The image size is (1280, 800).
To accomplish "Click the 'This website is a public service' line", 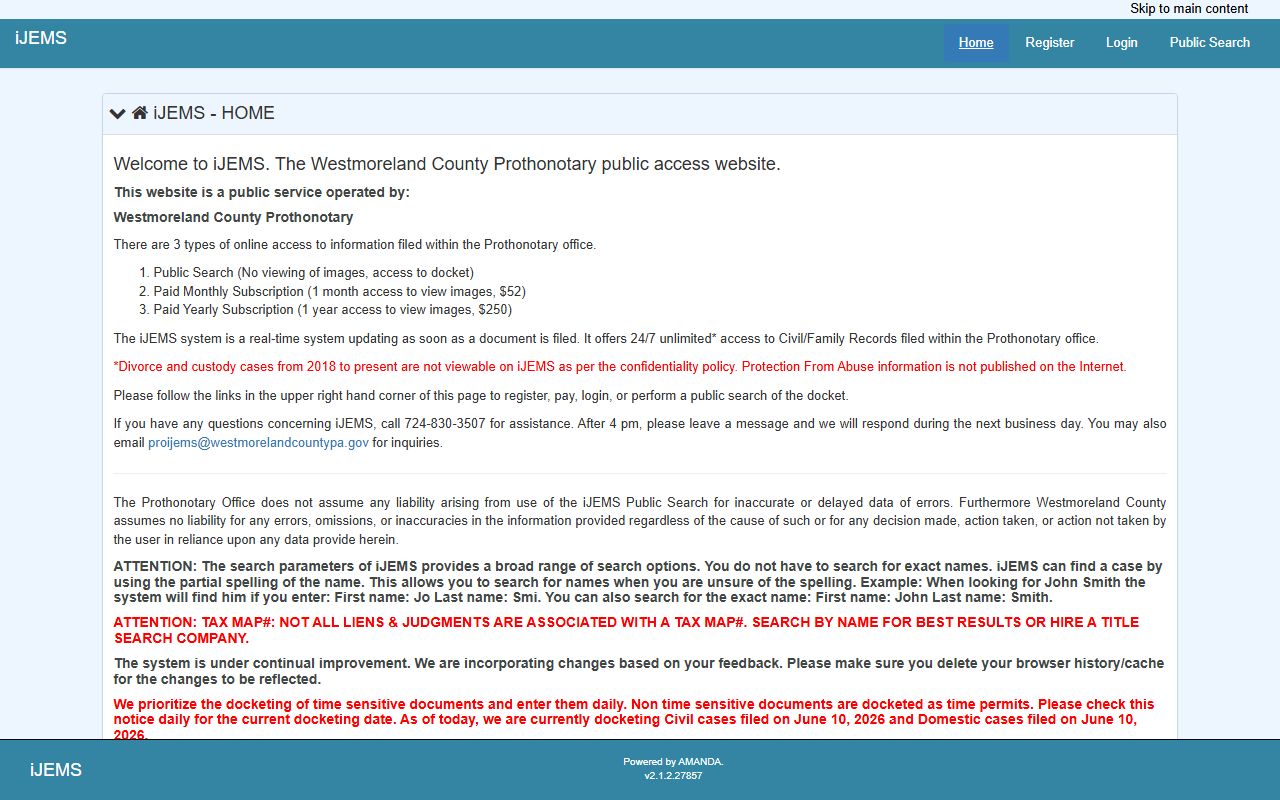I will [262, 192].
